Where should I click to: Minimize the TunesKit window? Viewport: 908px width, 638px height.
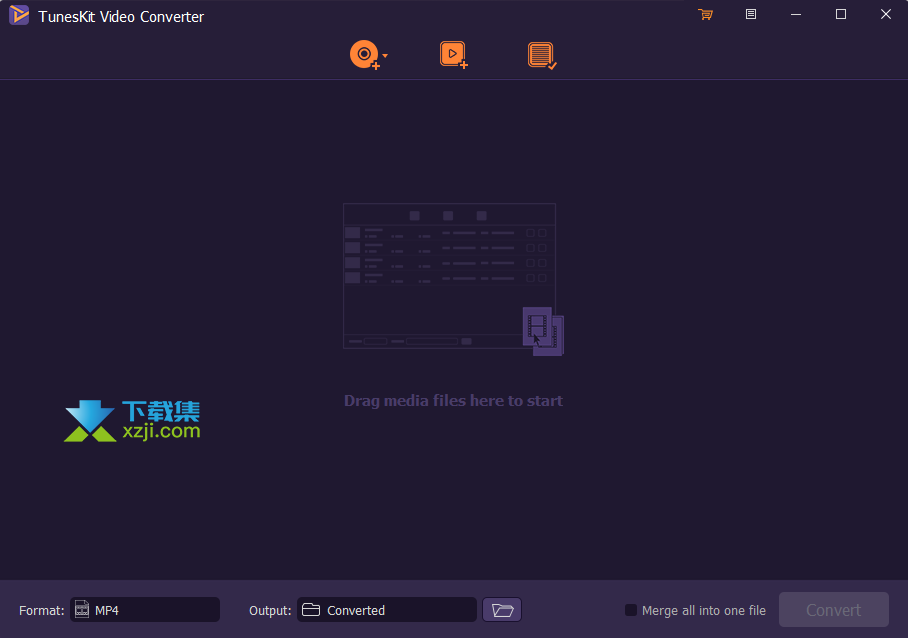point(796,14)
